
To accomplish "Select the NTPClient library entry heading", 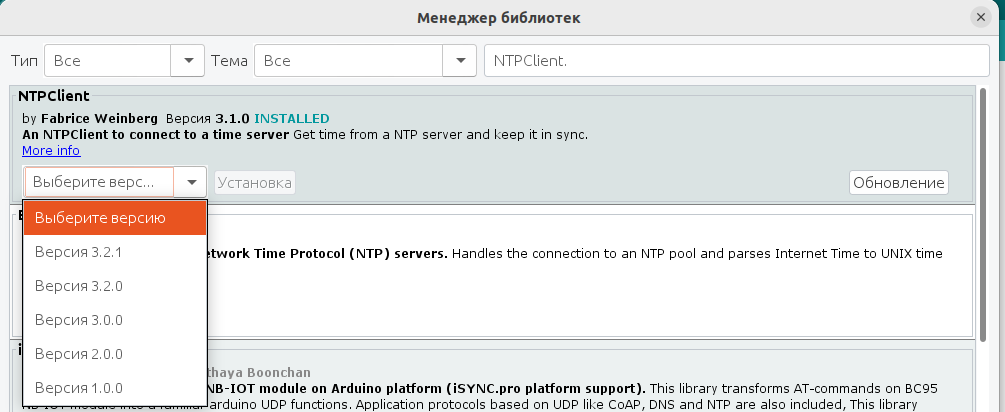I will coord(54,96).
